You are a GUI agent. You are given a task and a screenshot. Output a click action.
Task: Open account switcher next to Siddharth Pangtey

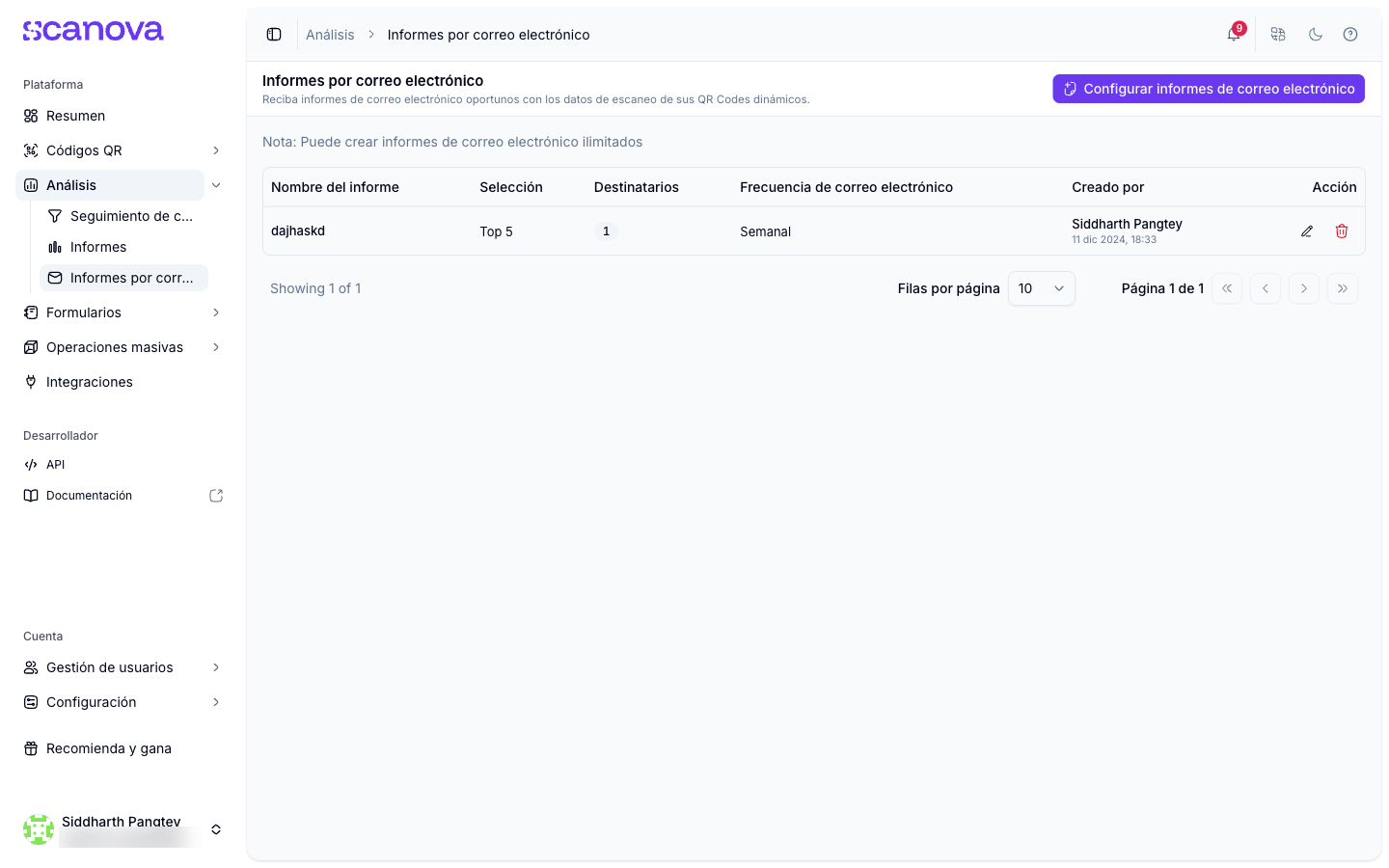pyautogui.click(x=216, y=829)
